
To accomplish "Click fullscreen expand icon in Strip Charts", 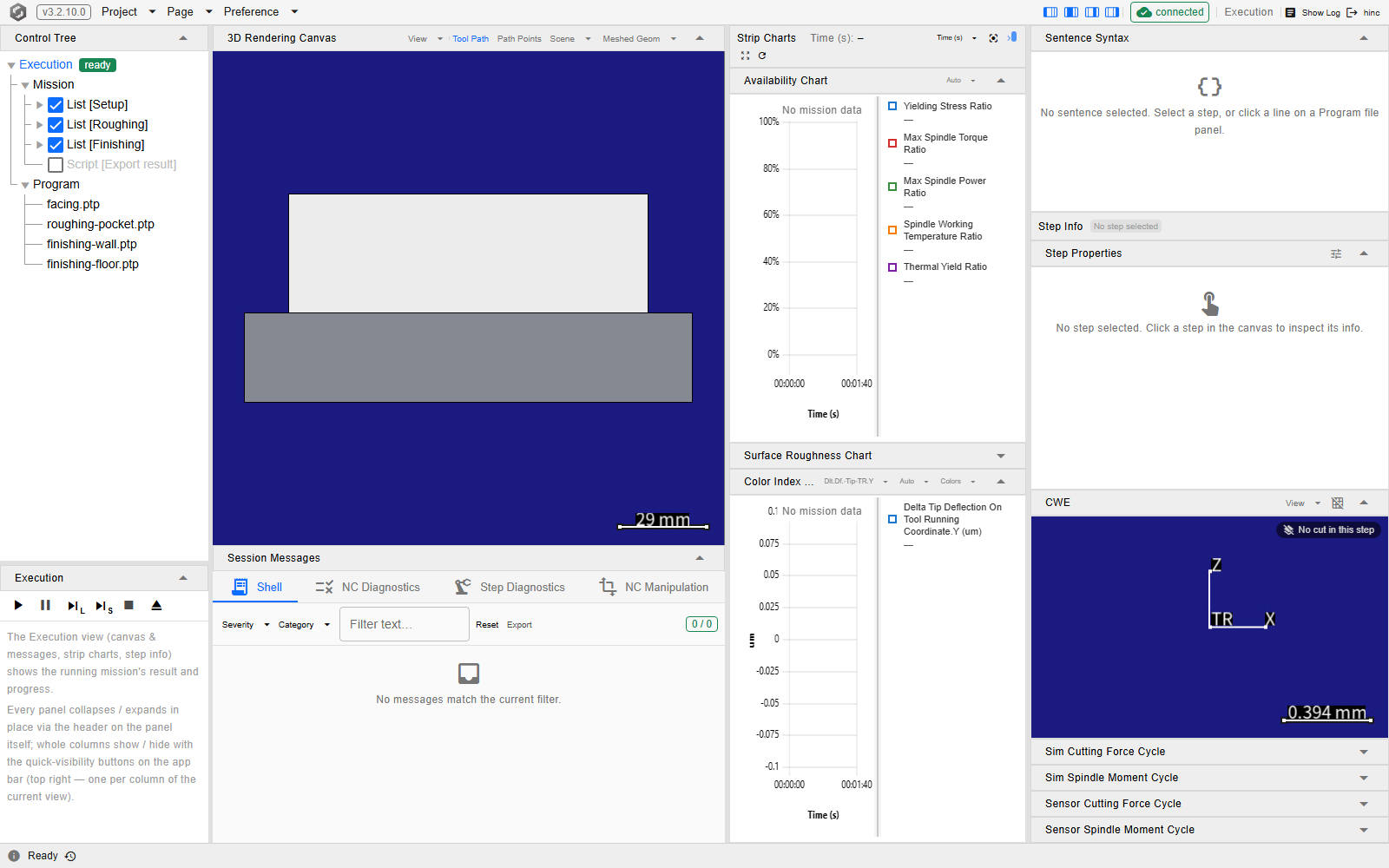I will (x=745, y=56).
